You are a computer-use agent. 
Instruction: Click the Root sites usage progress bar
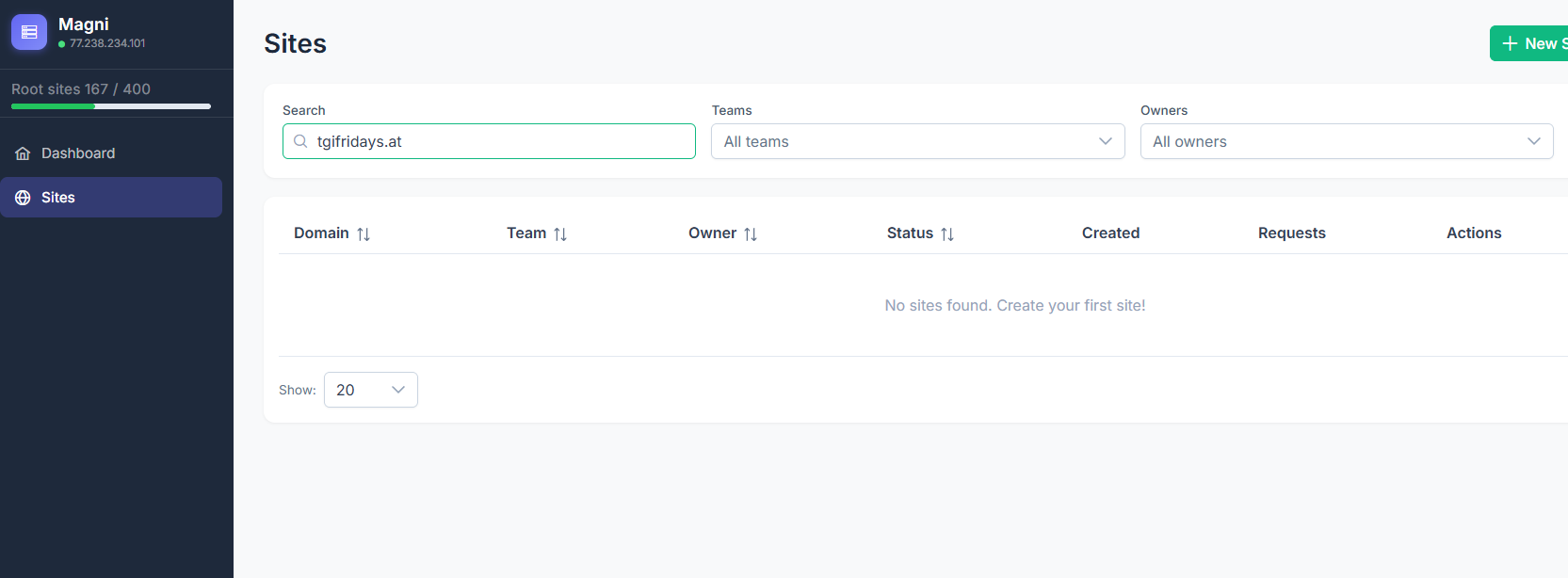111,106
